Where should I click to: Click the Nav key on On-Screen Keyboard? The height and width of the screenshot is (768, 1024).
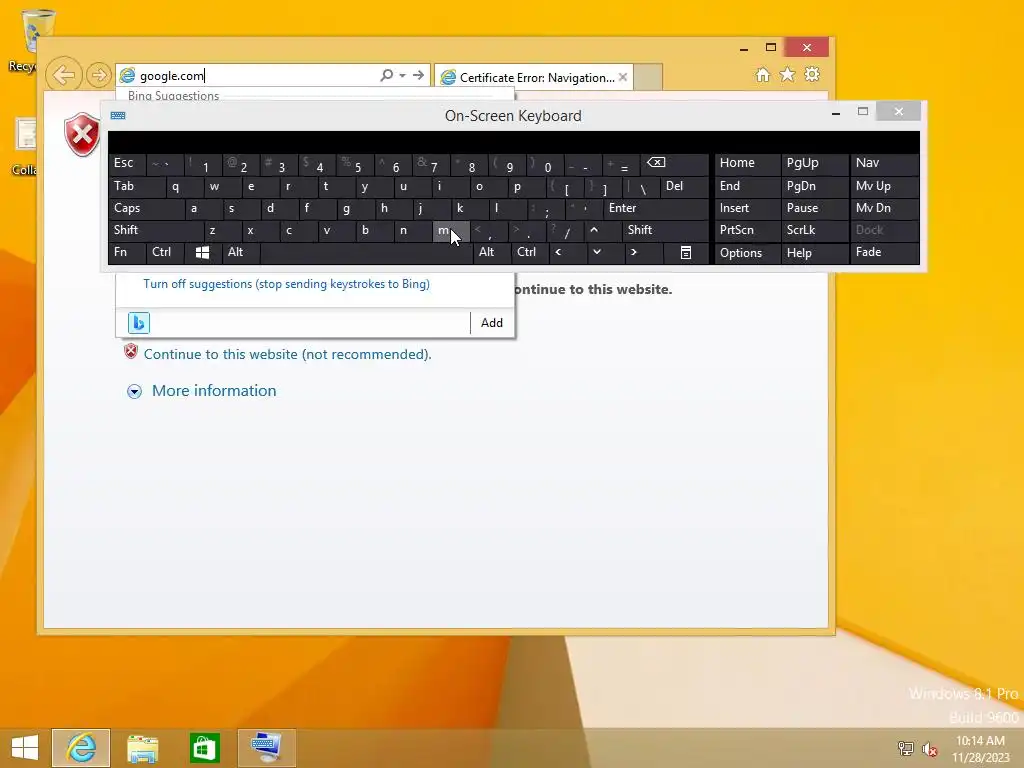click(x=884, y=163)
